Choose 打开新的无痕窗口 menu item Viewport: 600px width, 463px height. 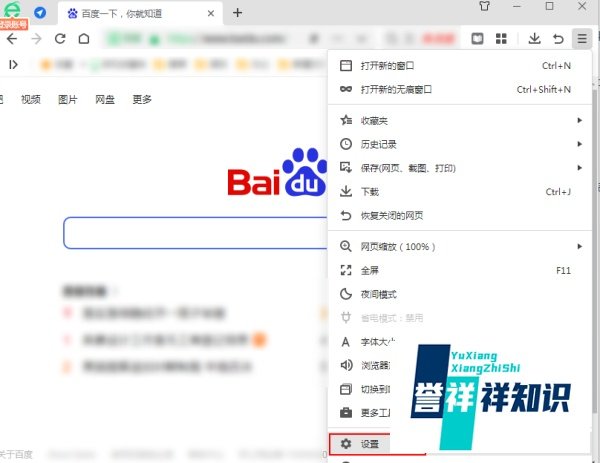tap(460, 90)
